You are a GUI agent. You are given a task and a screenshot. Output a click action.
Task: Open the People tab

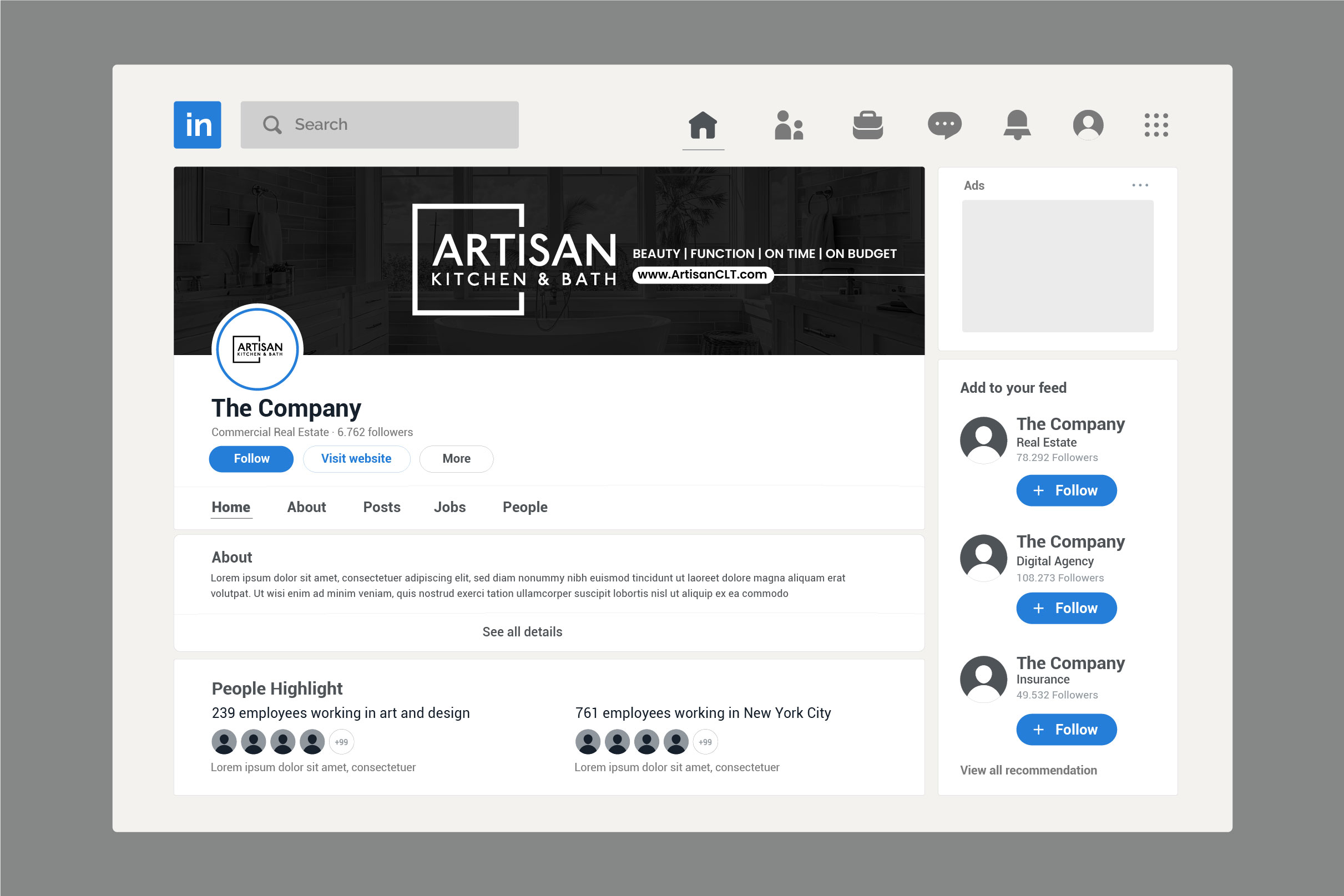click(524, 508)
